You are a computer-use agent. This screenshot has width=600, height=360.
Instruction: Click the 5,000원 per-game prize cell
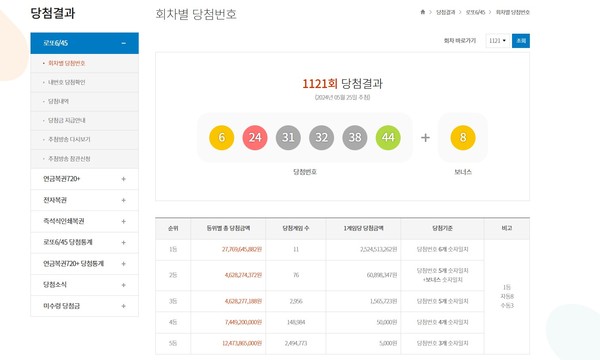point(363,343)
